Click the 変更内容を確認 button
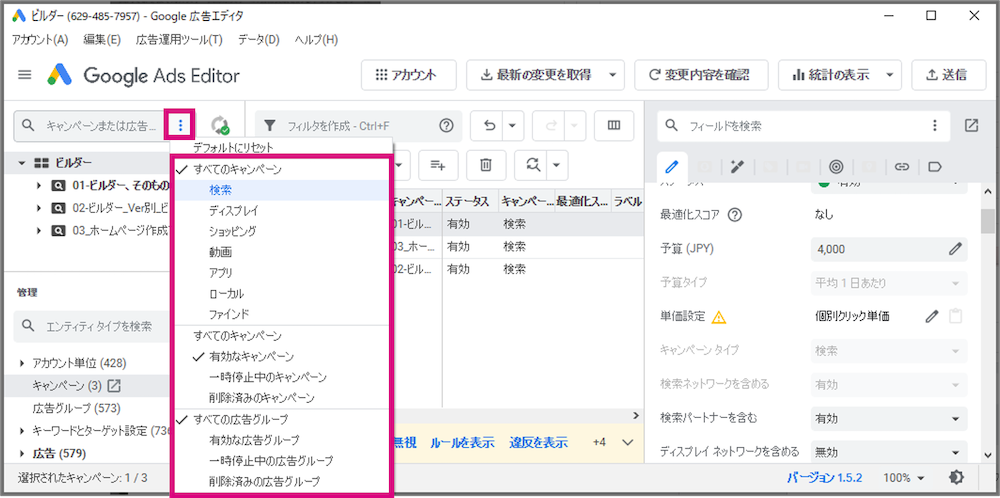The image size is (1000, 498). pyautogui.click(x=701, y=75)
